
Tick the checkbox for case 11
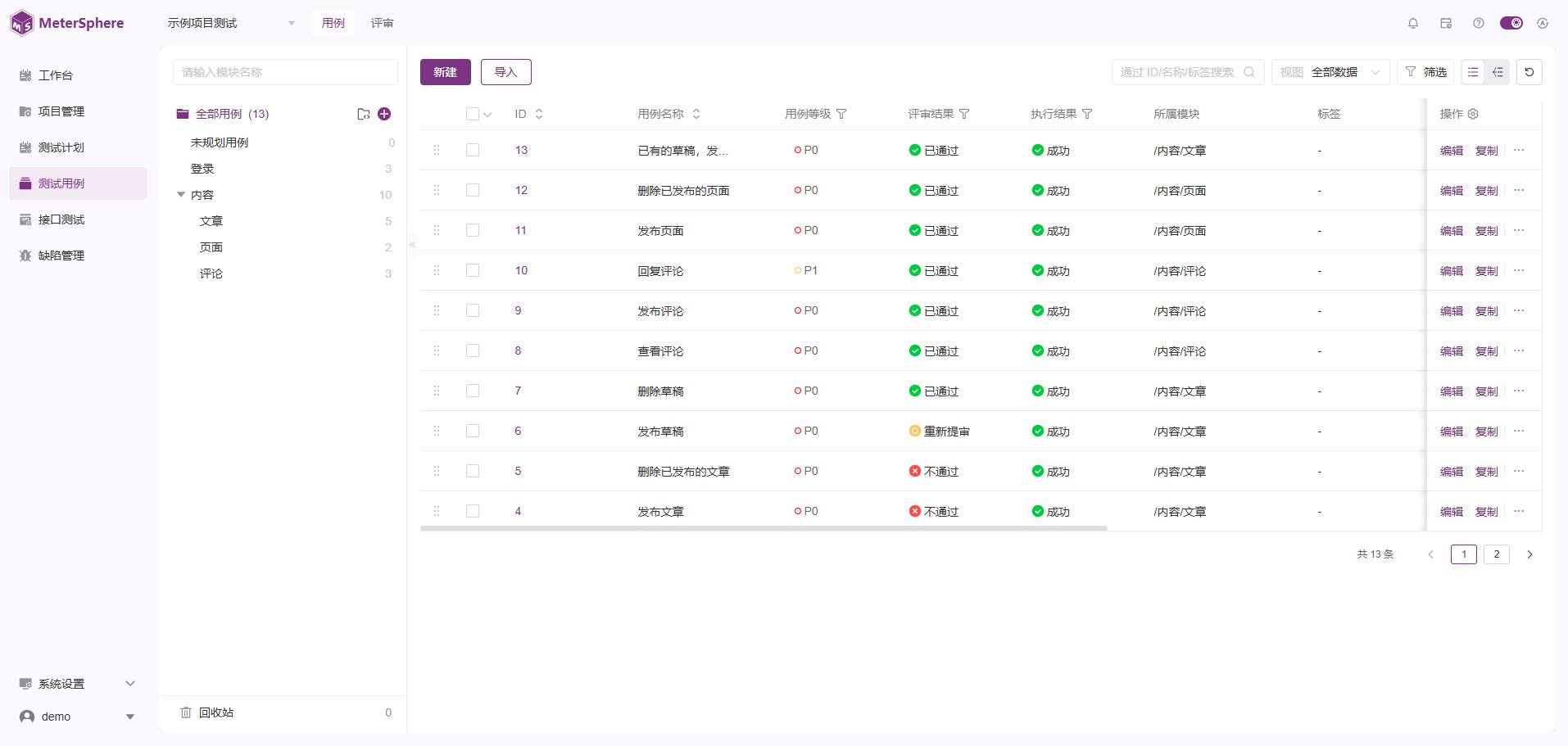(473, 230)
